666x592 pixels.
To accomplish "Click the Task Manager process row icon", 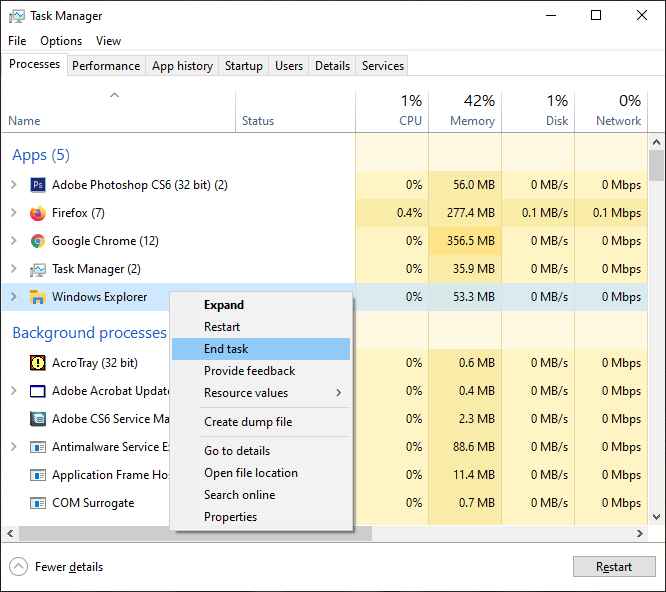I will (x=38, y=269).
